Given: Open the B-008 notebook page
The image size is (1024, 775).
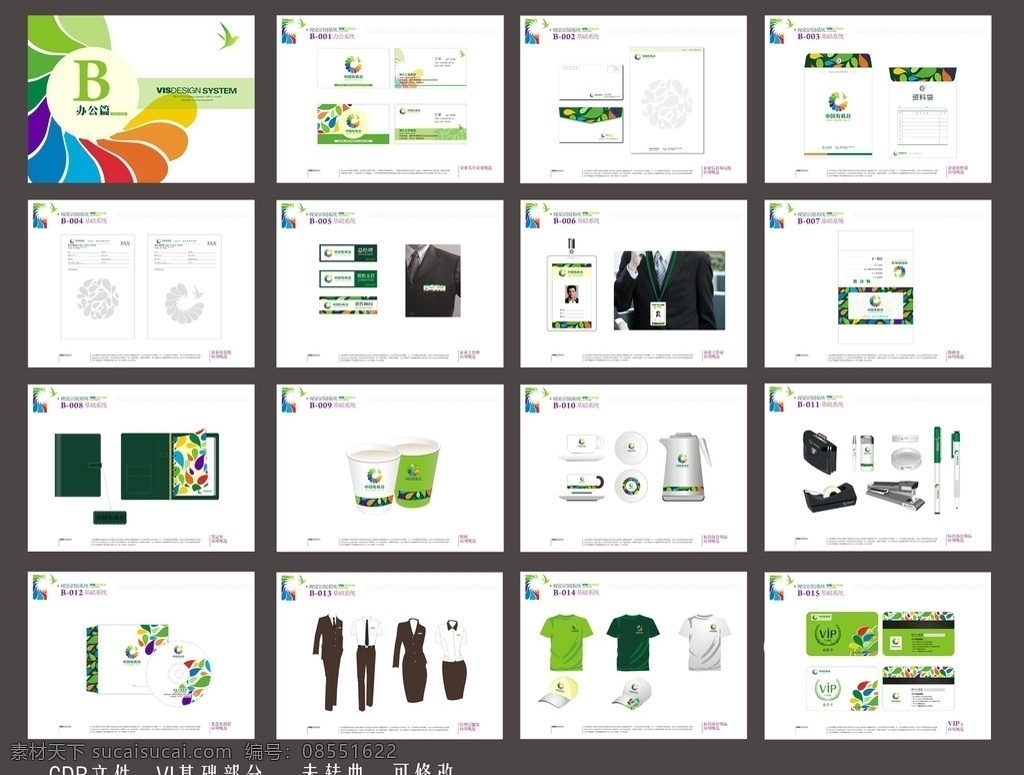Looking at the screenshot, I should pyautogui.click(x=141, y=467).
